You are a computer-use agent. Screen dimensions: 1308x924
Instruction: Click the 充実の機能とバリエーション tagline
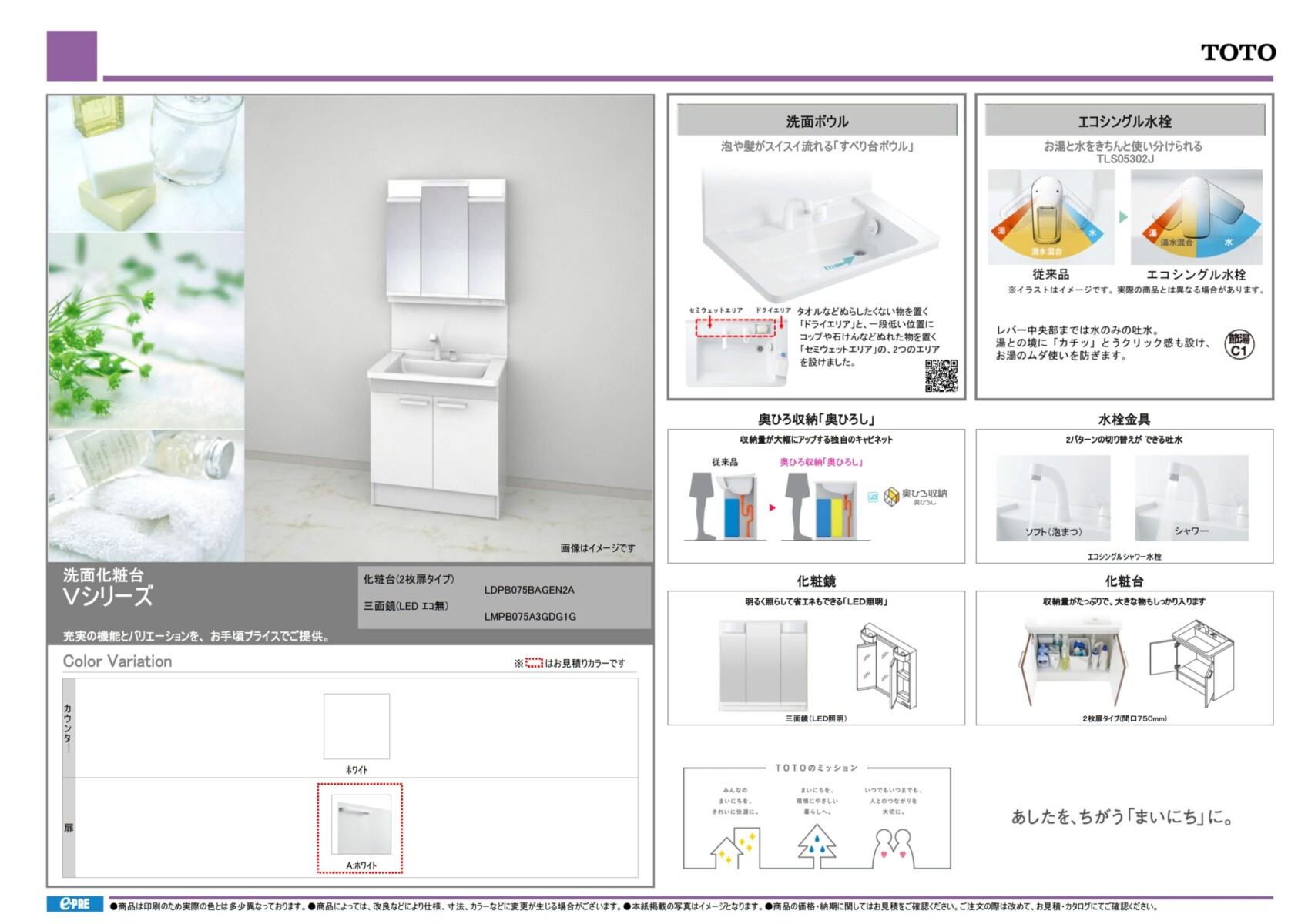click(196, 636)
